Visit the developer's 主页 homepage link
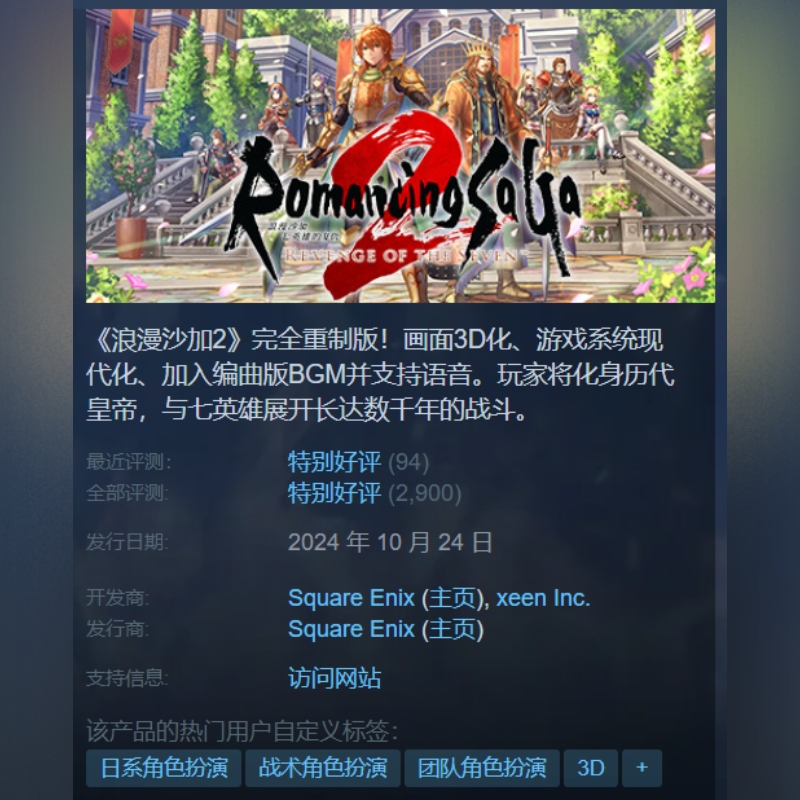Screen dimensions: 800x800 tap(453, 598)
